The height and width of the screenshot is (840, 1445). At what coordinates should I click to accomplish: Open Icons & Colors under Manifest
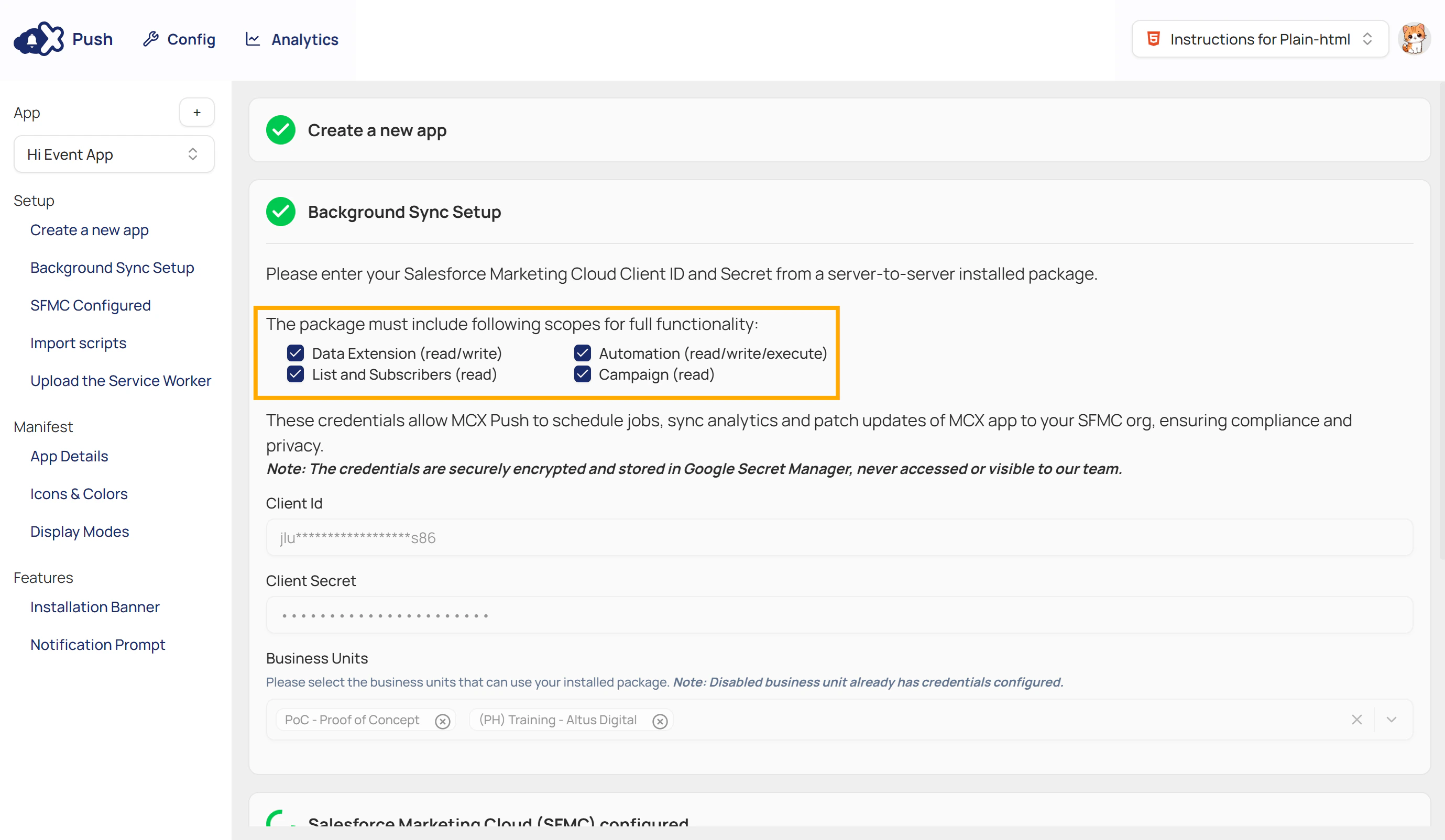[79, 494]
